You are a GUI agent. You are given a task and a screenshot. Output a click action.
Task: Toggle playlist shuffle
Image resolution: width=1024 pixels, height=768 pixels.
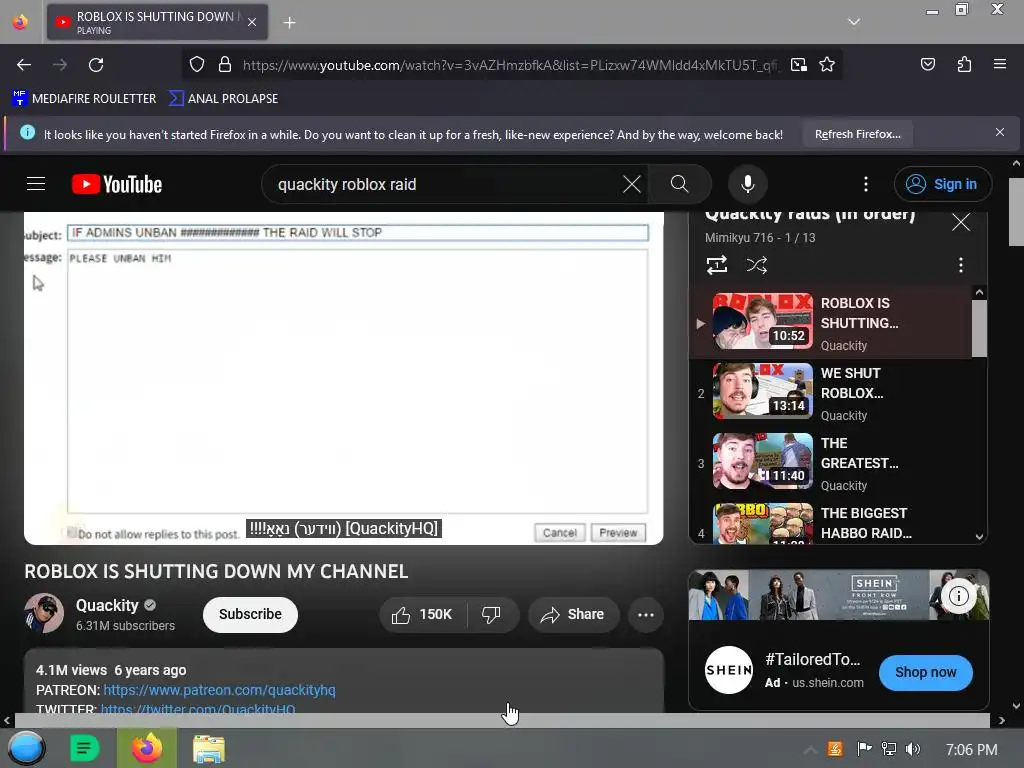pyautogui.click(x=756, y=265)
